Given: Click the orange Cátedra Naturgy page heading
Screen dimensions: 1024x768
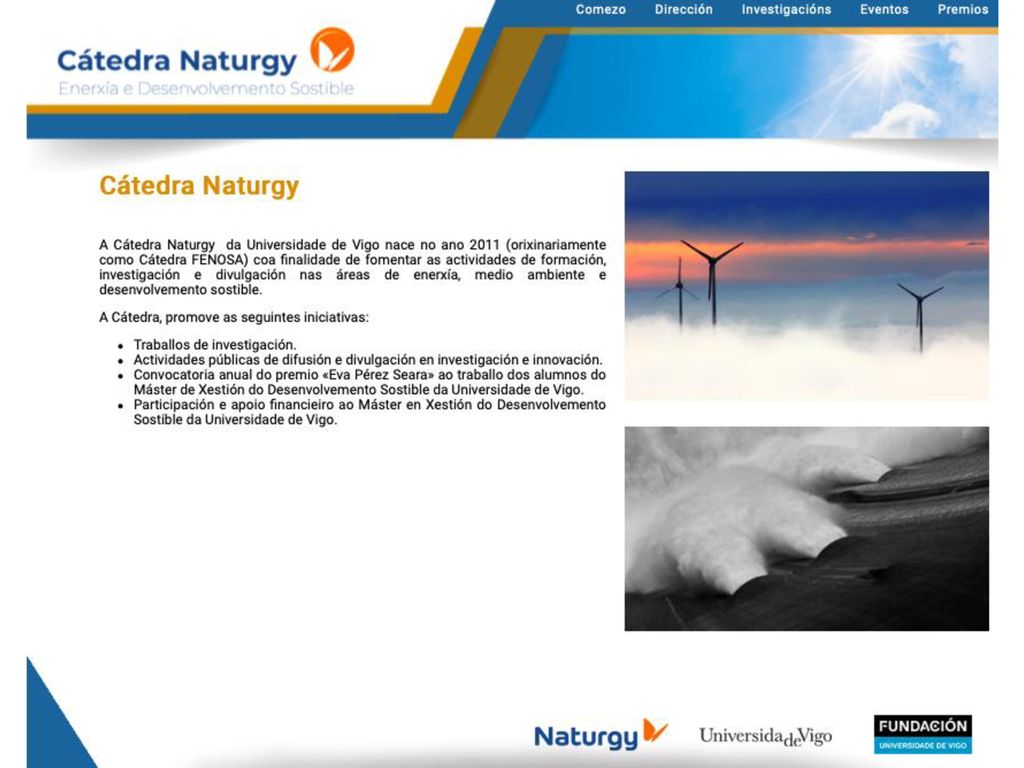Looking at the screenshot, I should click(x=199, y=185).
